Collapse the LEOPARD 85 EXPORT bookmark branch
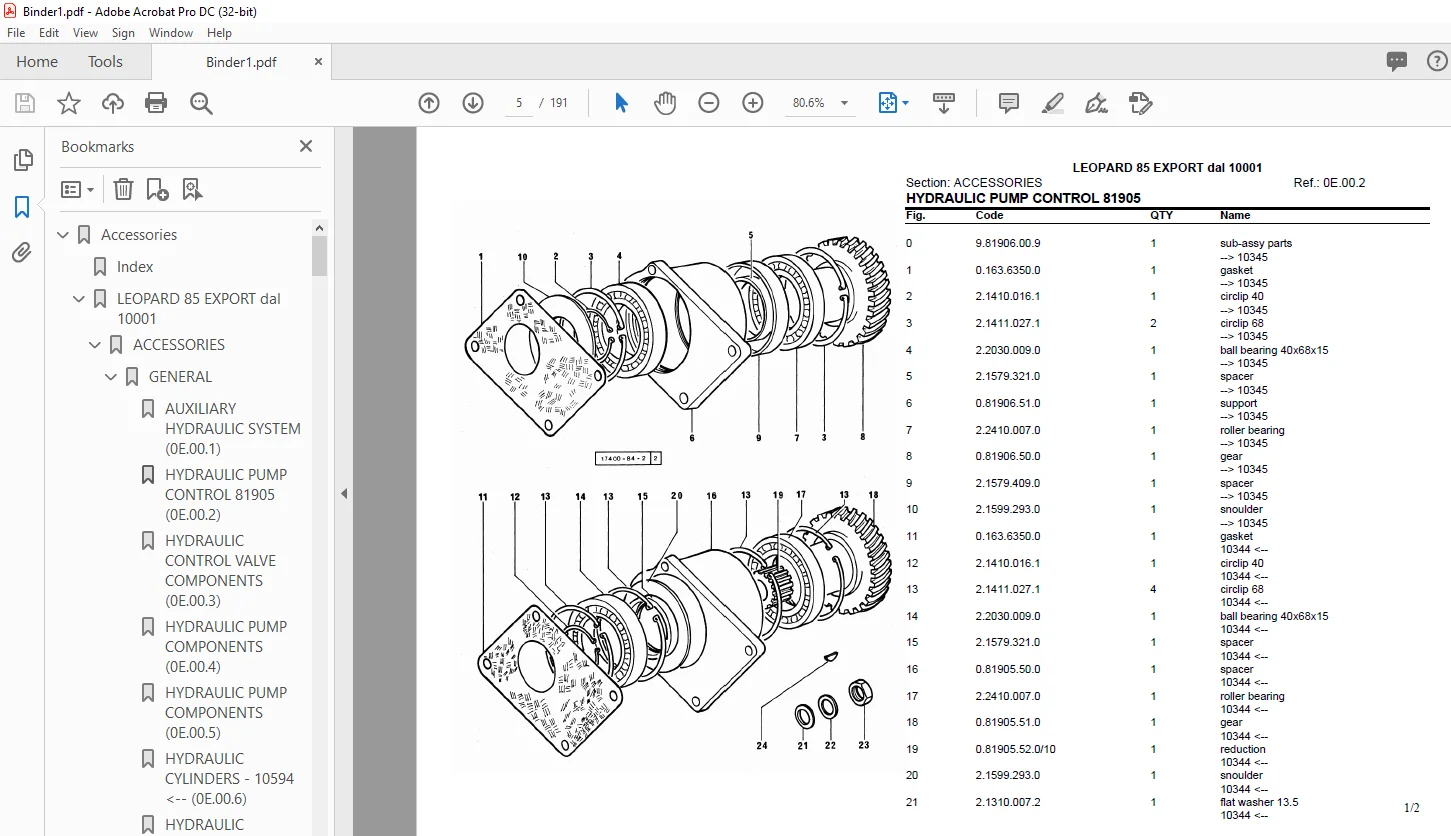The height and width of the screenshot is (836, 1451). pos(79,299)
